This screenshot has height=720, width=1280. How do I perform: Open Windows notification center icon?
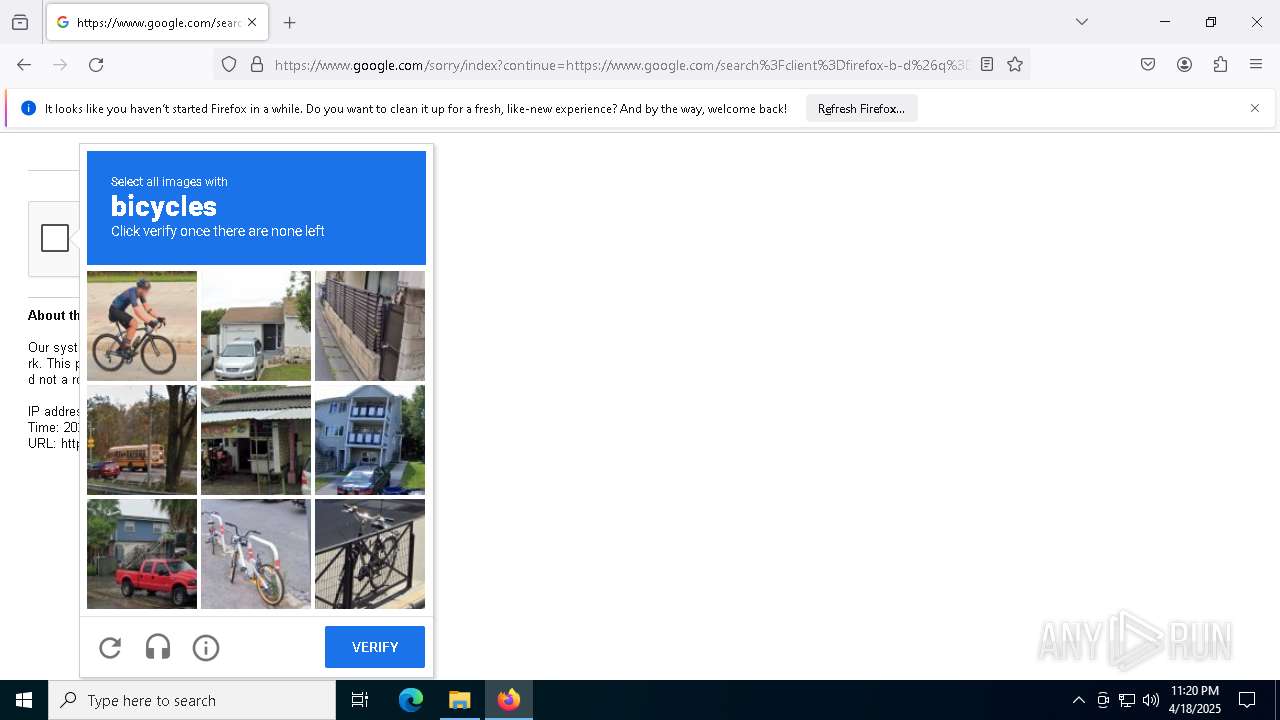tap(1247, 700)
